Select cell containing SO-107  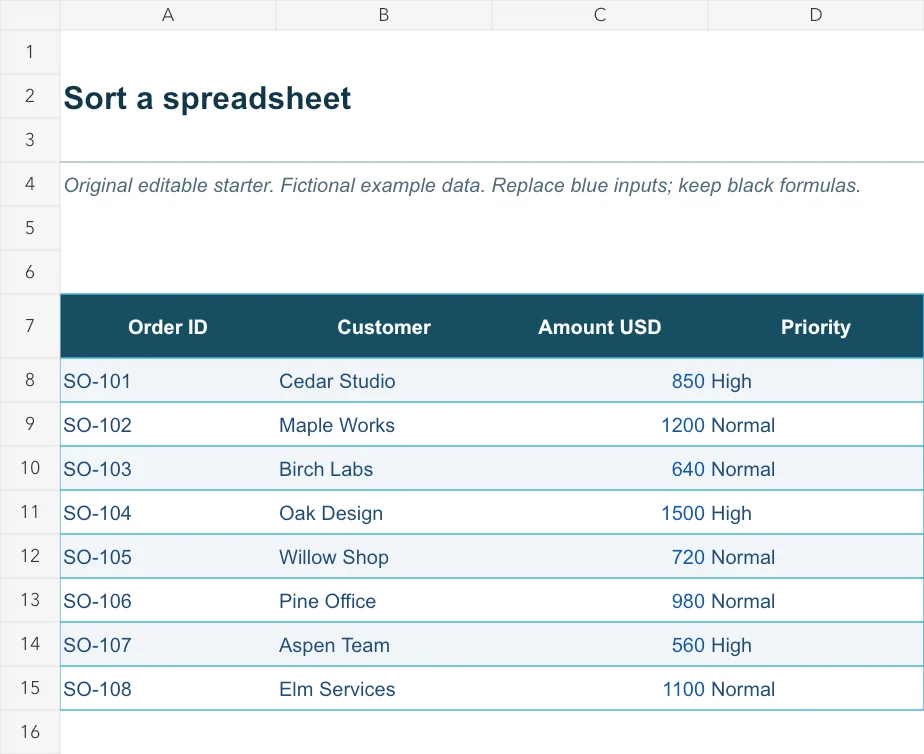coord(168,644)
